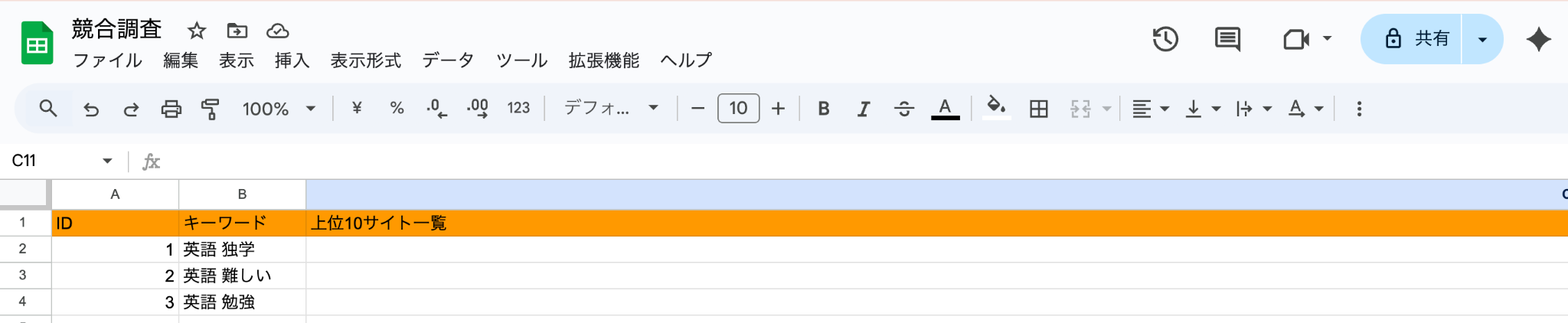Click the print icon

tap(171, 109)
